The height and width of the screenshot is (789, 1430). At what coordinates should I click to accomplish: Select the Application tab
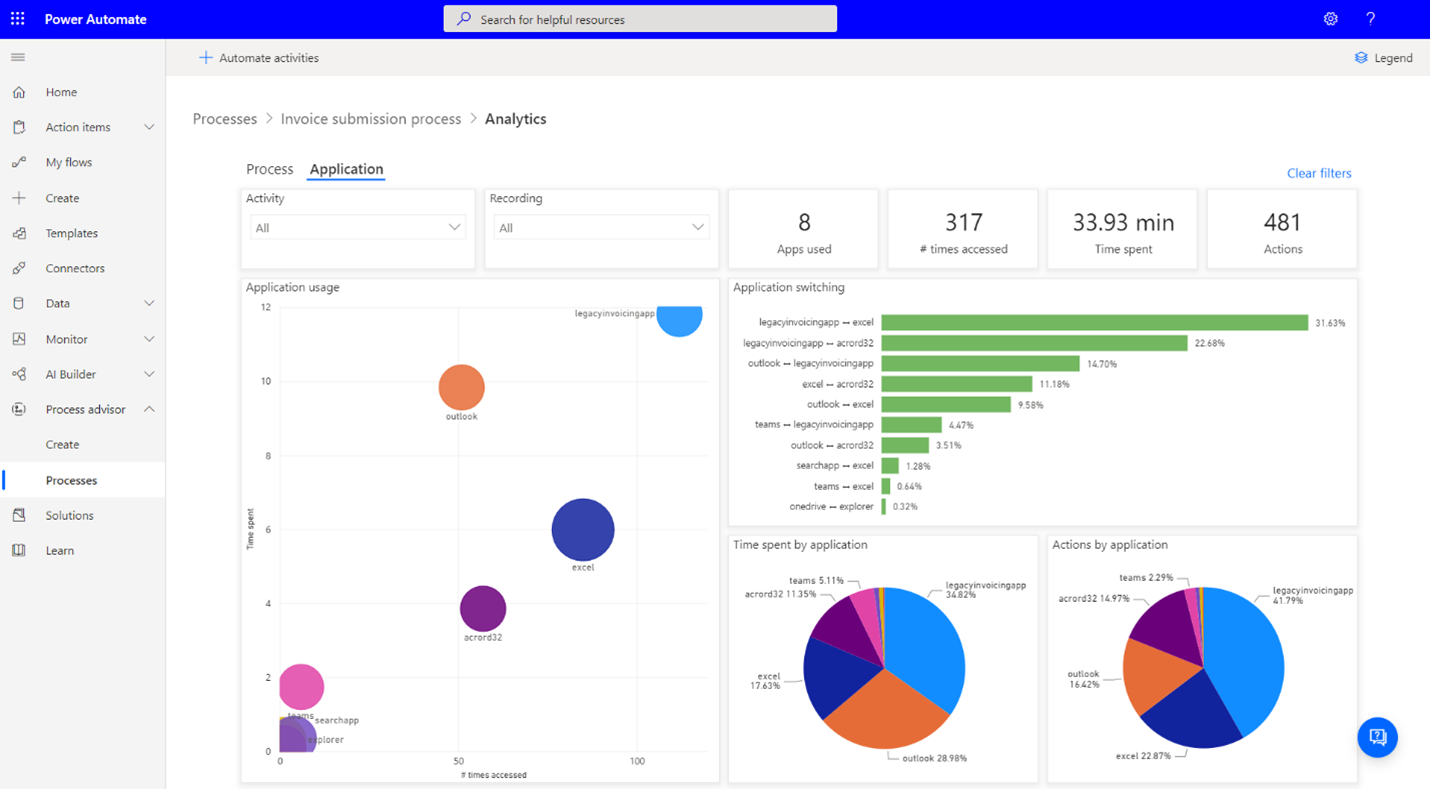tap(346, 169)
